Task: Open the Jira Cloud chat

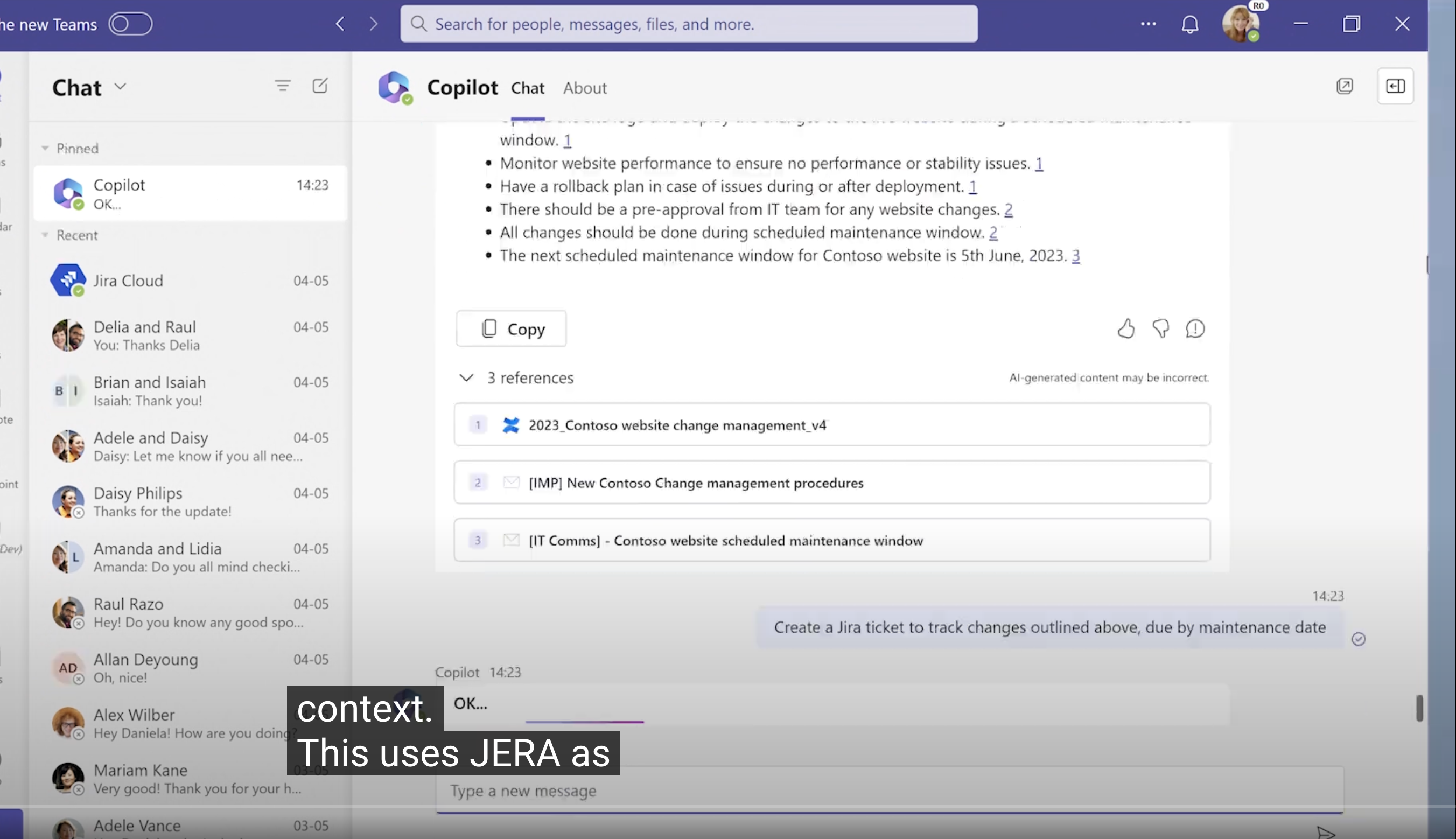Action: (x=190, y=281)
